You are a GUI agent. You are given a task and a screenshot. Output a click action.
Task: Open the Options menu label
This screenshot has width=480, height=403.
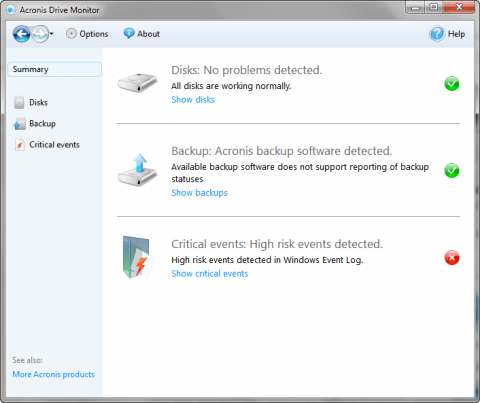(x=94, y=34)
